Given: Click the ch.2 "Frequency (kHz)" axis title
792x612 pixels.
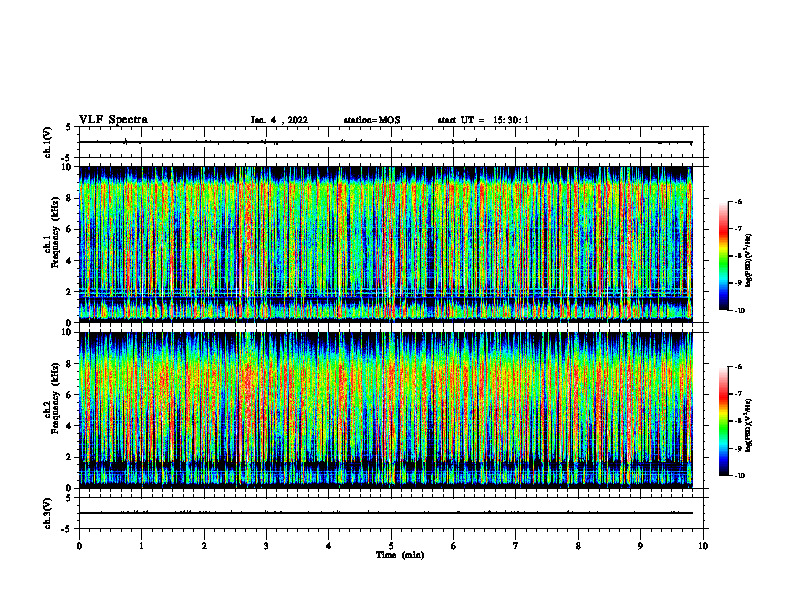Looking at the screenshot, I should coord(55,398).
